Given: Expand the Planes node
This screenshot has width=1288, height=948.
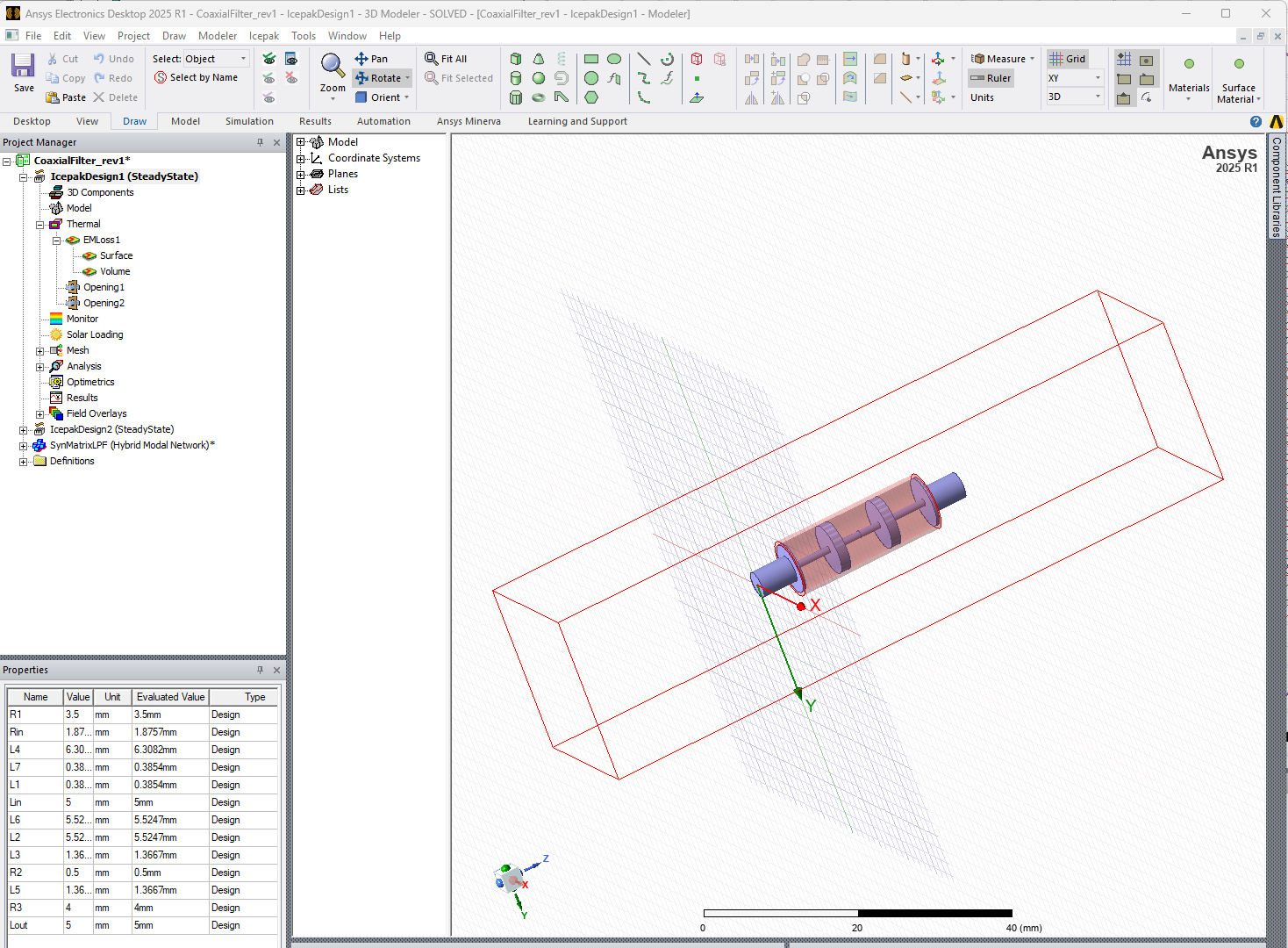Looking at the screenshot, I should tap(301, 175).
